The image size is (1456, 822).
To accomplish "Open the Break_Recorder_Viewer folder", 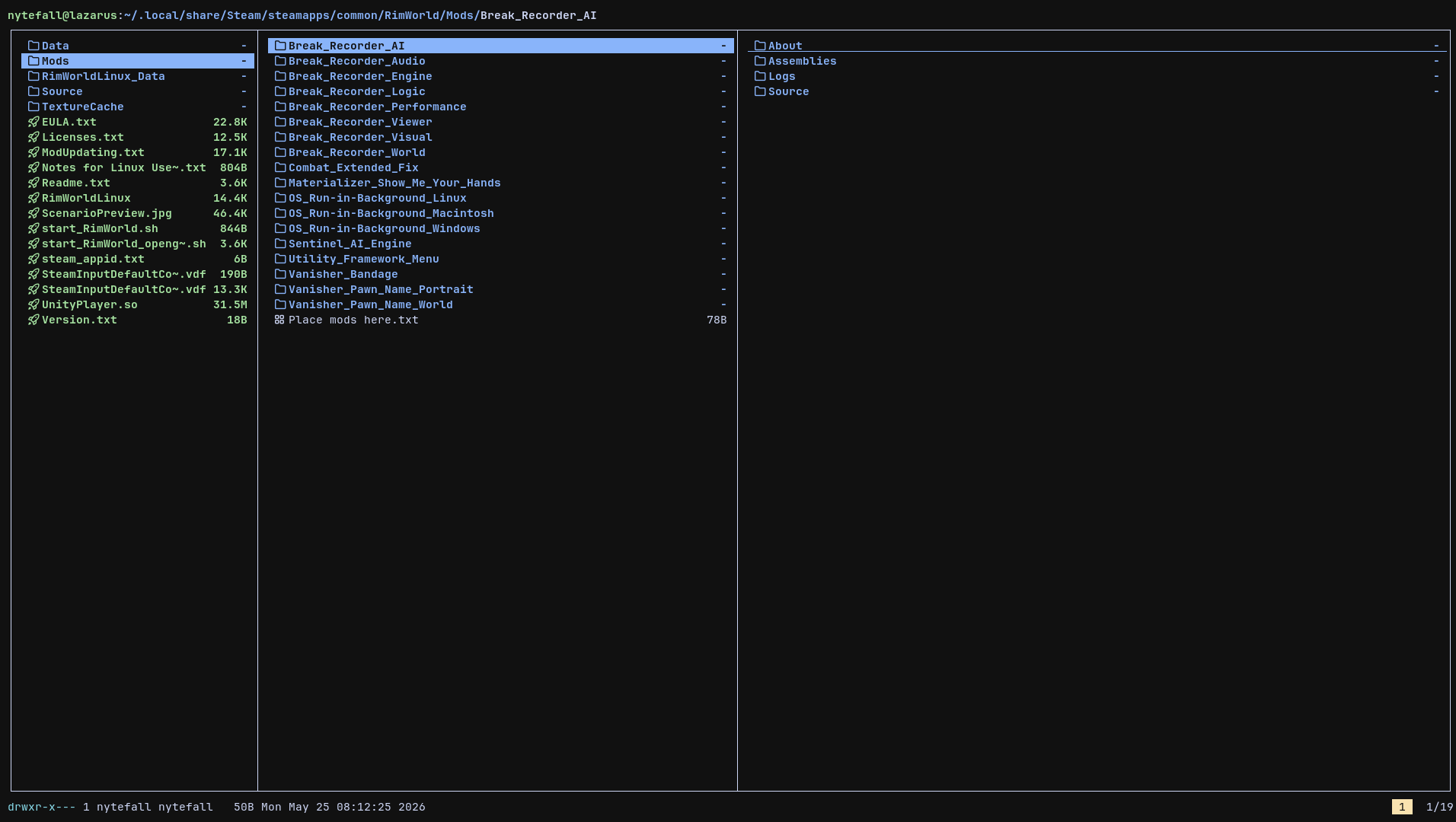I will [501, 122].
